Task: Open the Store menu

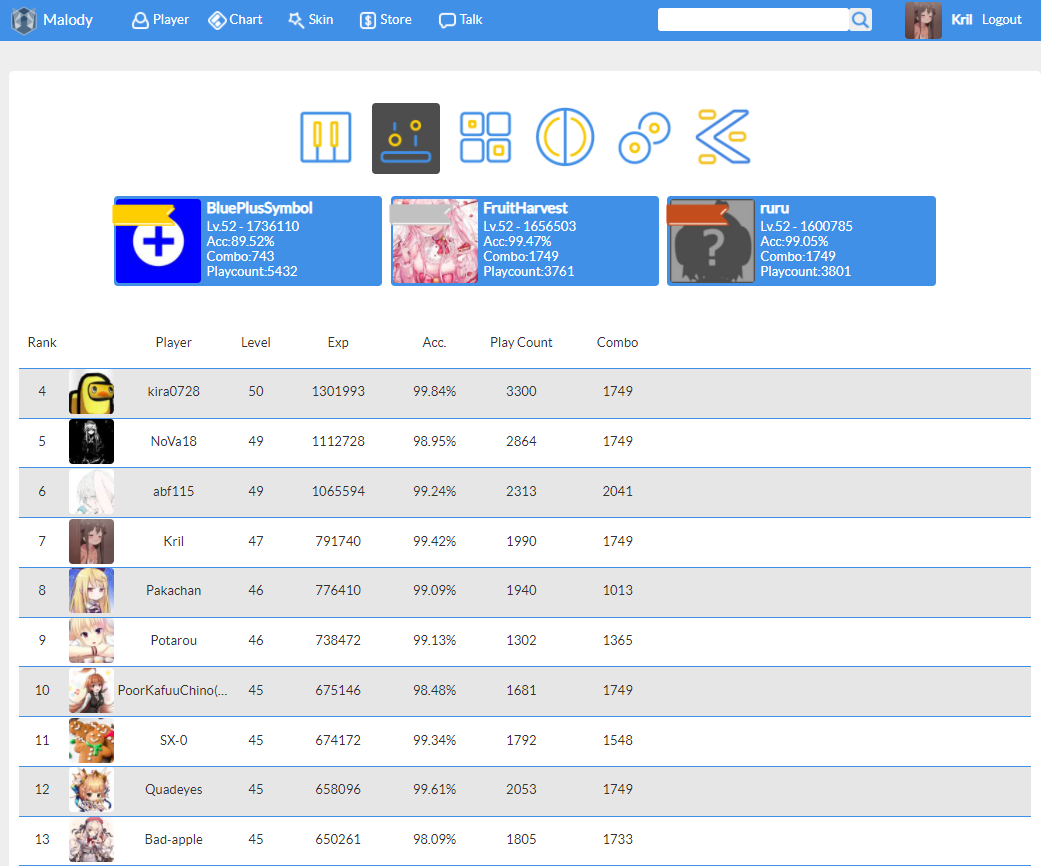Action: click(386, 20)
